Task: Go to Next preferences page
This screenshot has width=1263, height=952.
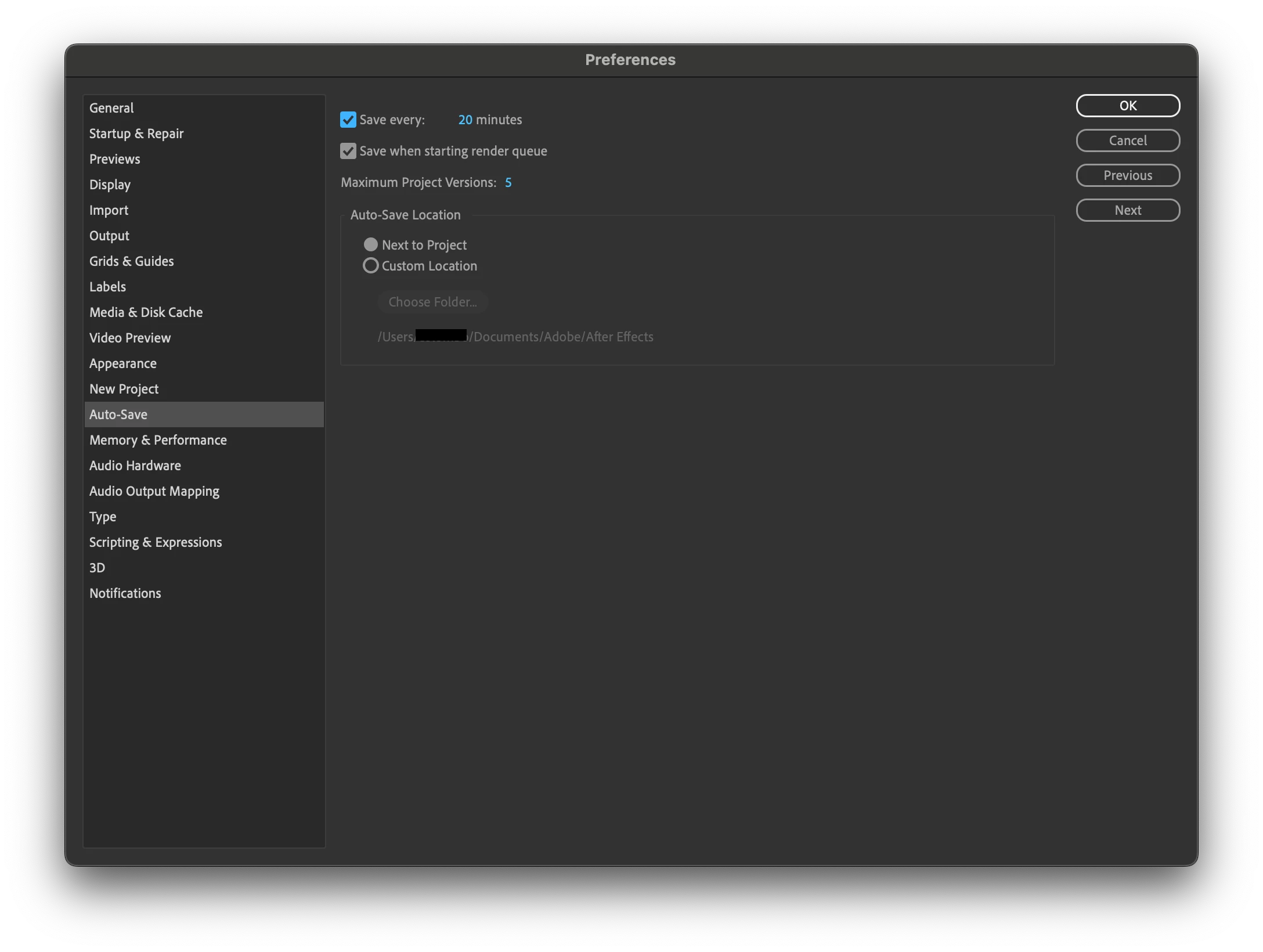Action: click(x=1127, y=210)
